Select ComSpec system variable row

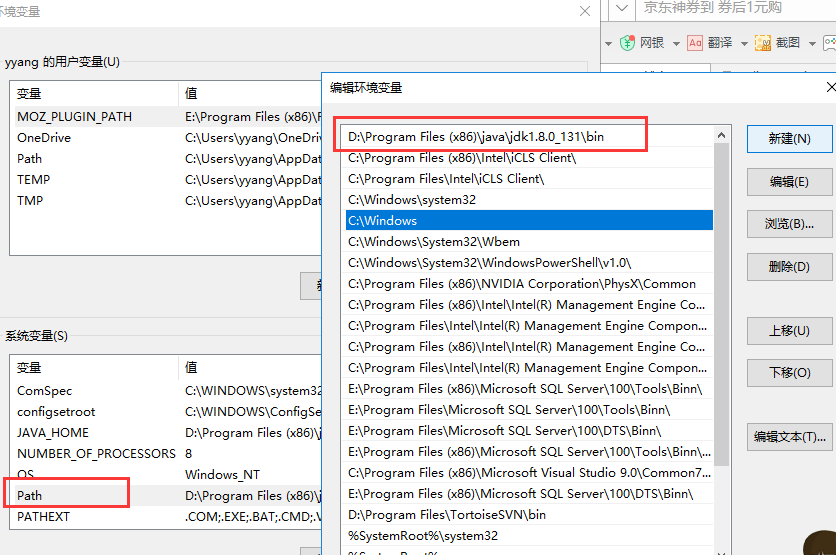tap(167, 390)
